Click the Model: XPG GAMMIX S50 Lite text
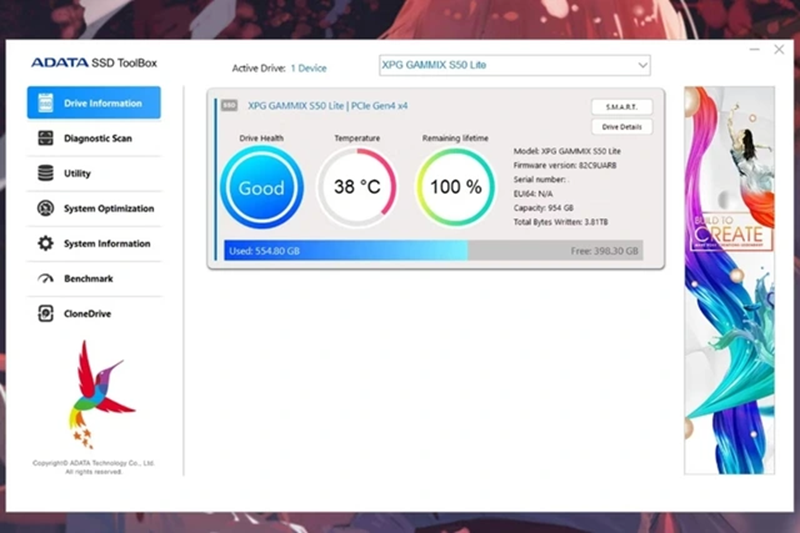800x533 pixels. click(567, 151)
